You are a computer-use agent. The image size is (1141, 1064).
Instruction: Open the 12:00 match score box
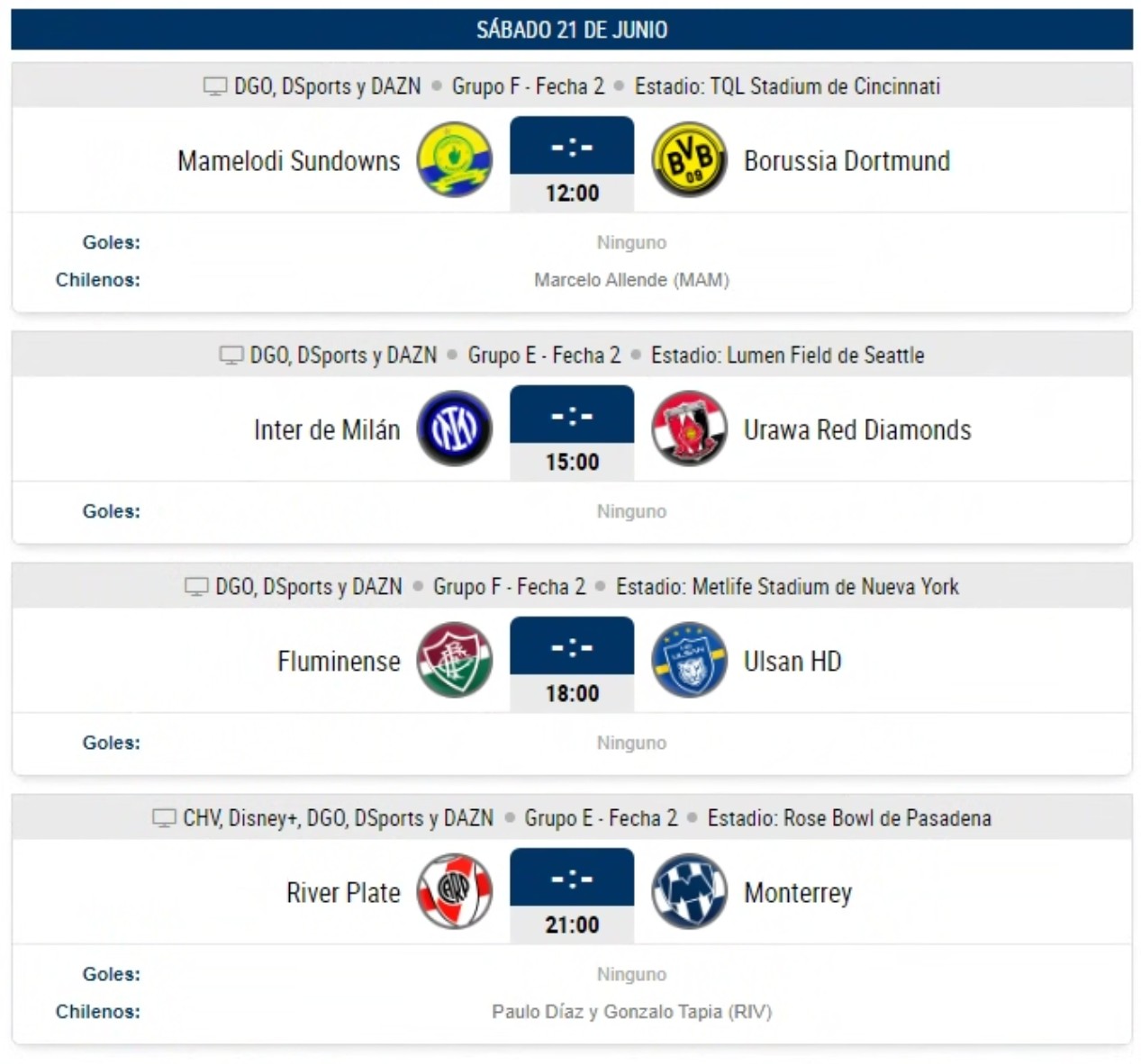(572, 164)
